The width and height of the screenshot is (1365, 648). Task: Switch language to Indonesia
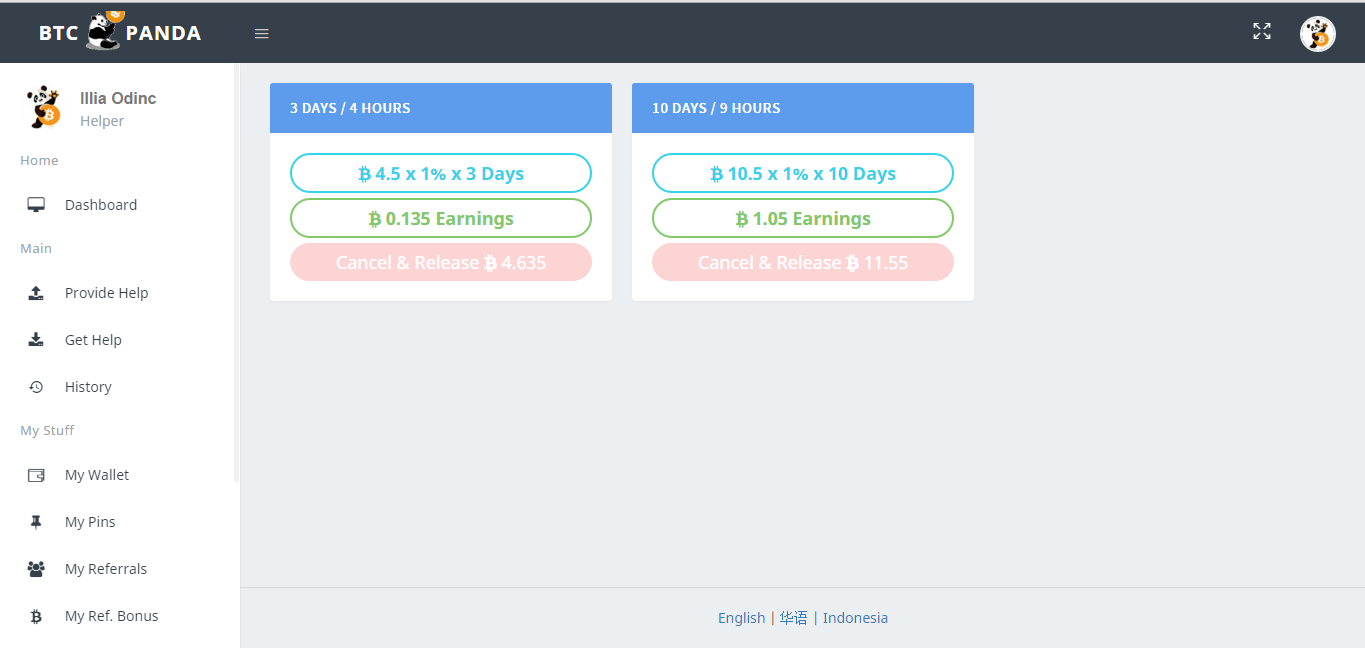pyautogui.click(x=855, y=618)
